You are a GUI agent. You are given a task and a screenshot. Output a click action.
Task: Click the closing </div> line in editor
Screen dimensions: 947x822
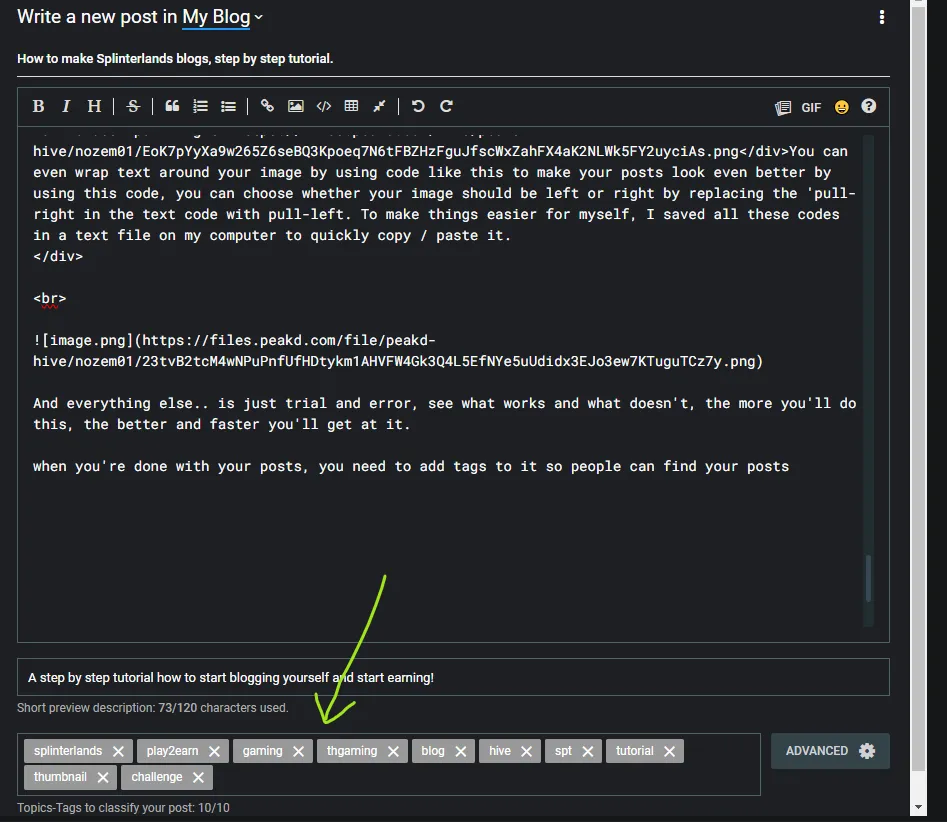pyautogui.click(x=58, y=256)
